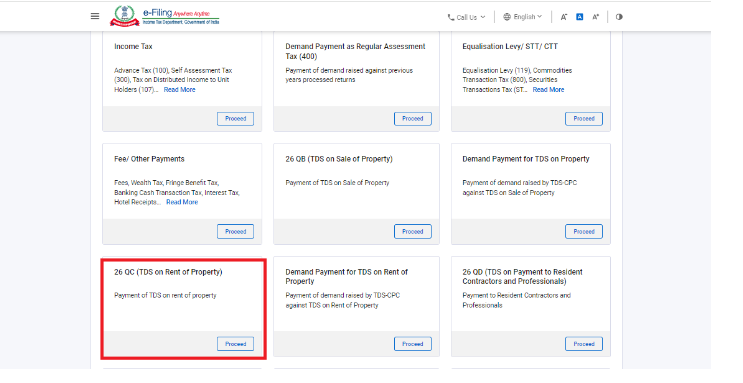Screen dimensions: 743x383
Task: Click '26 QB (TDS on Sale of Property)' title
Action: coord(339,159)
